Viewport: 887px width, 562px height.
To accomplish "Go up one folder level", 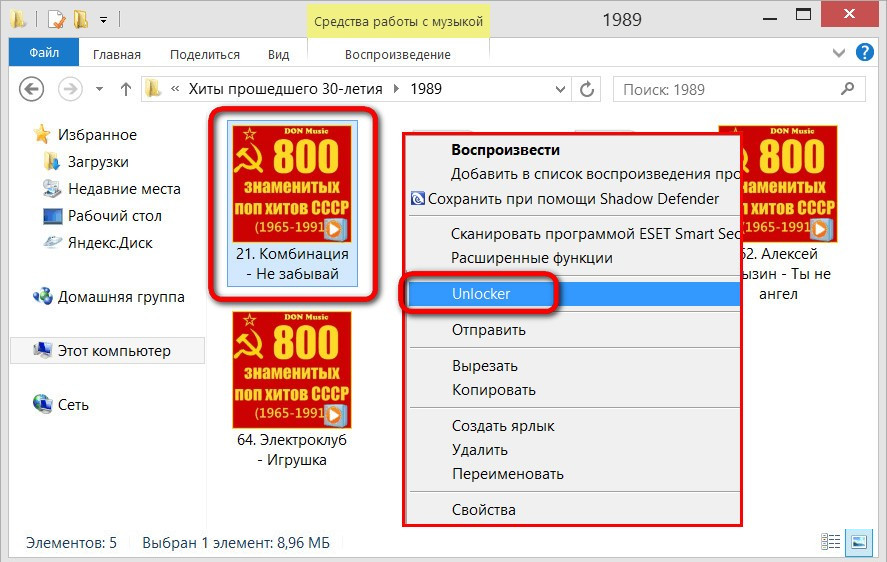I will [x=126, y=89].
